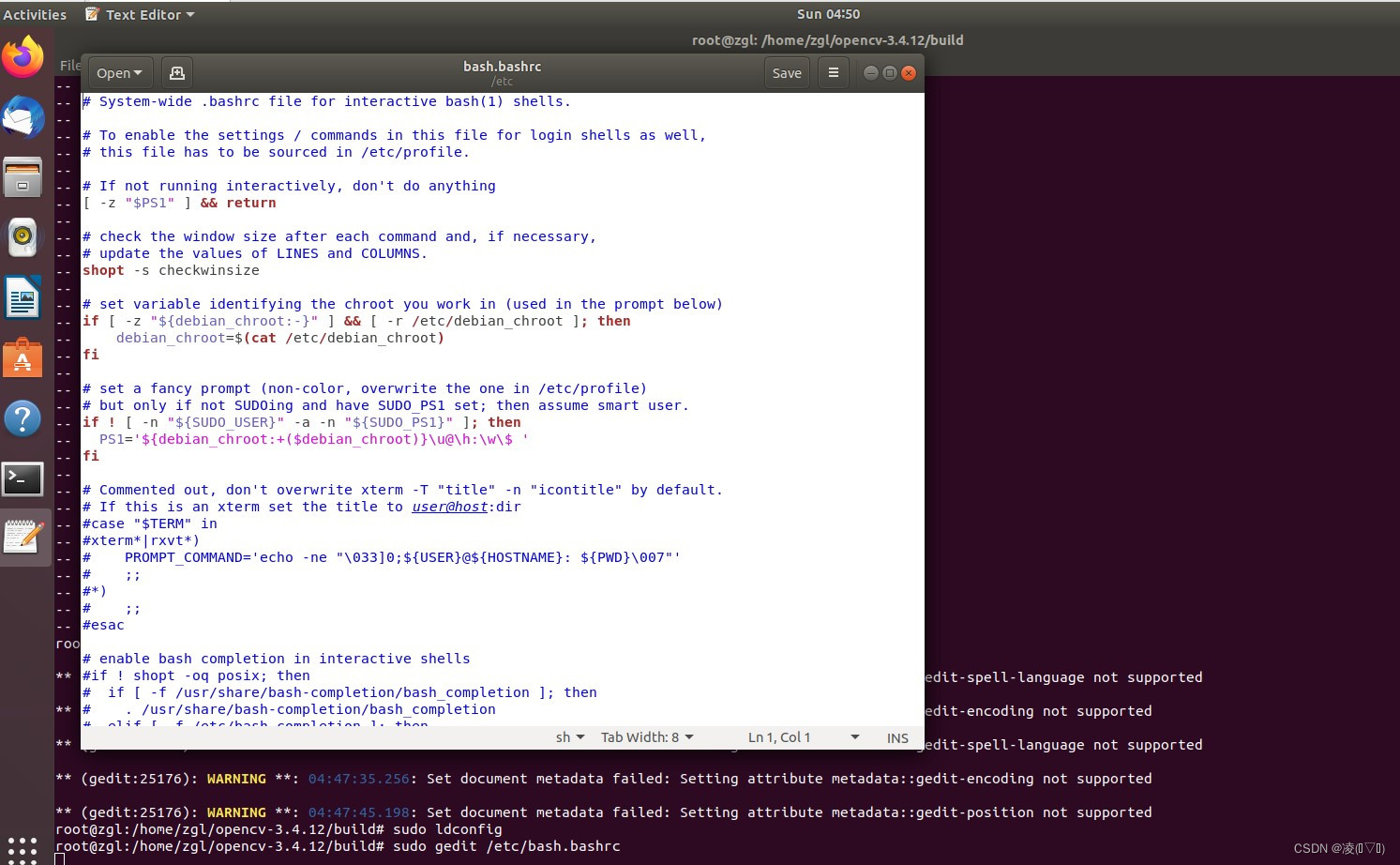Click bash.bashrc title in header bar
This screenshot has height=865, width=1400.
coord(502,67)
